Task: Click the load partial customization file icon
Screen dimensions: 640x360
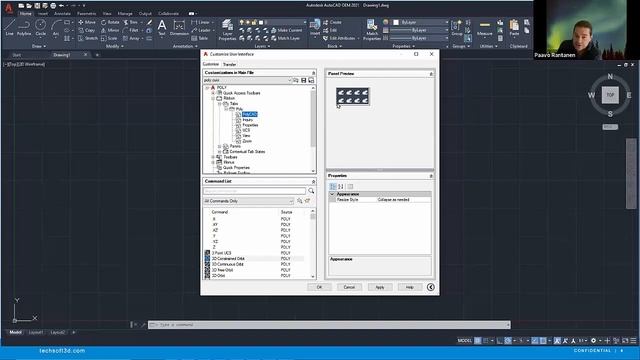Action: 296,80
